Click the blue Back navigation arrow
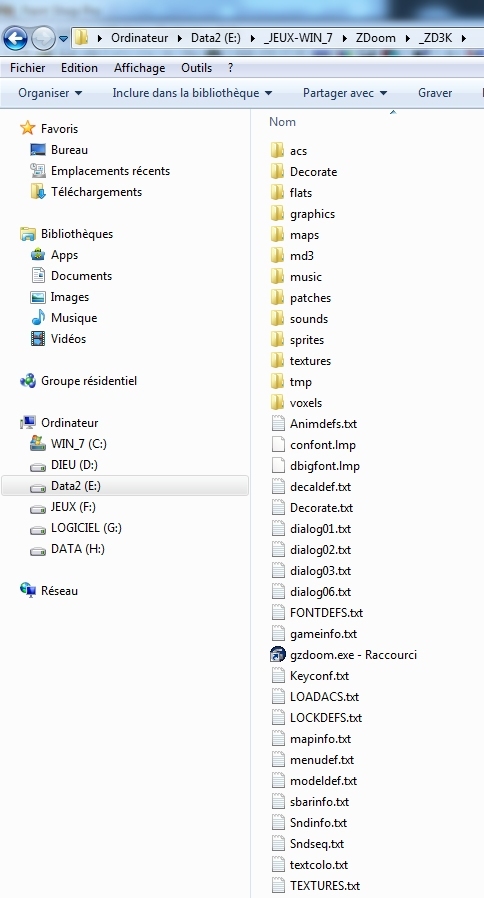This screenshot has width=484, height=898. [15, 39]
